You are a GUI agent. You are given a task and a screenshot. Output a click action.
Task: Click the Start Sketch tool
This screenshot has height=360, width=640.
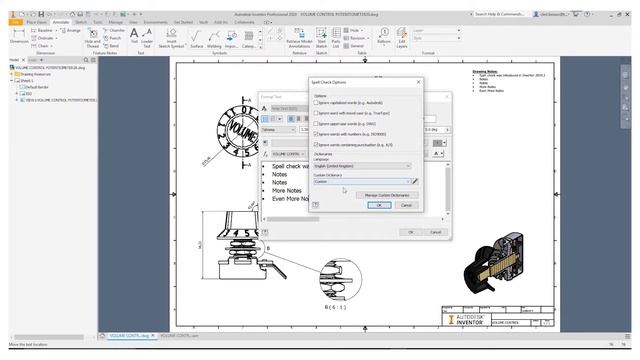322,38
